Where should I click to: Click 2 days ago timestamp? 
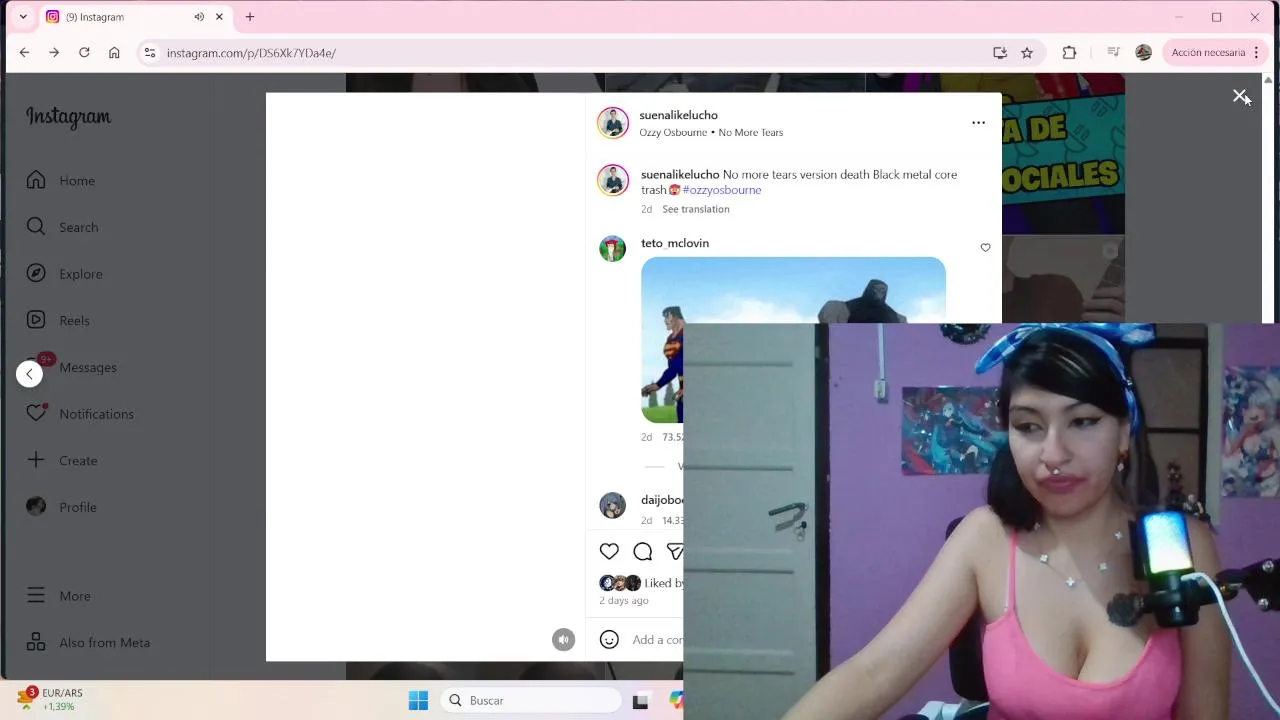click(624, 600)
